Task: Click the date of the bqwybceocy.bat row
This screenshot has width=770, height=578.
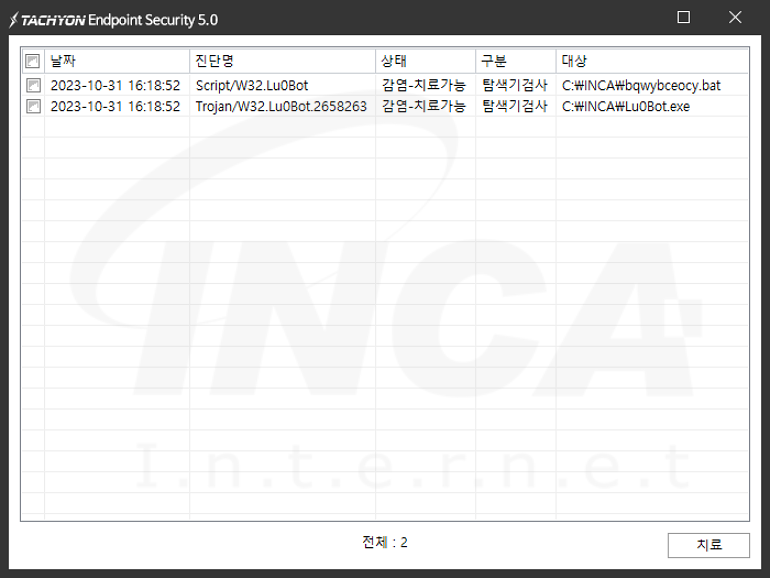Action: 115,85
